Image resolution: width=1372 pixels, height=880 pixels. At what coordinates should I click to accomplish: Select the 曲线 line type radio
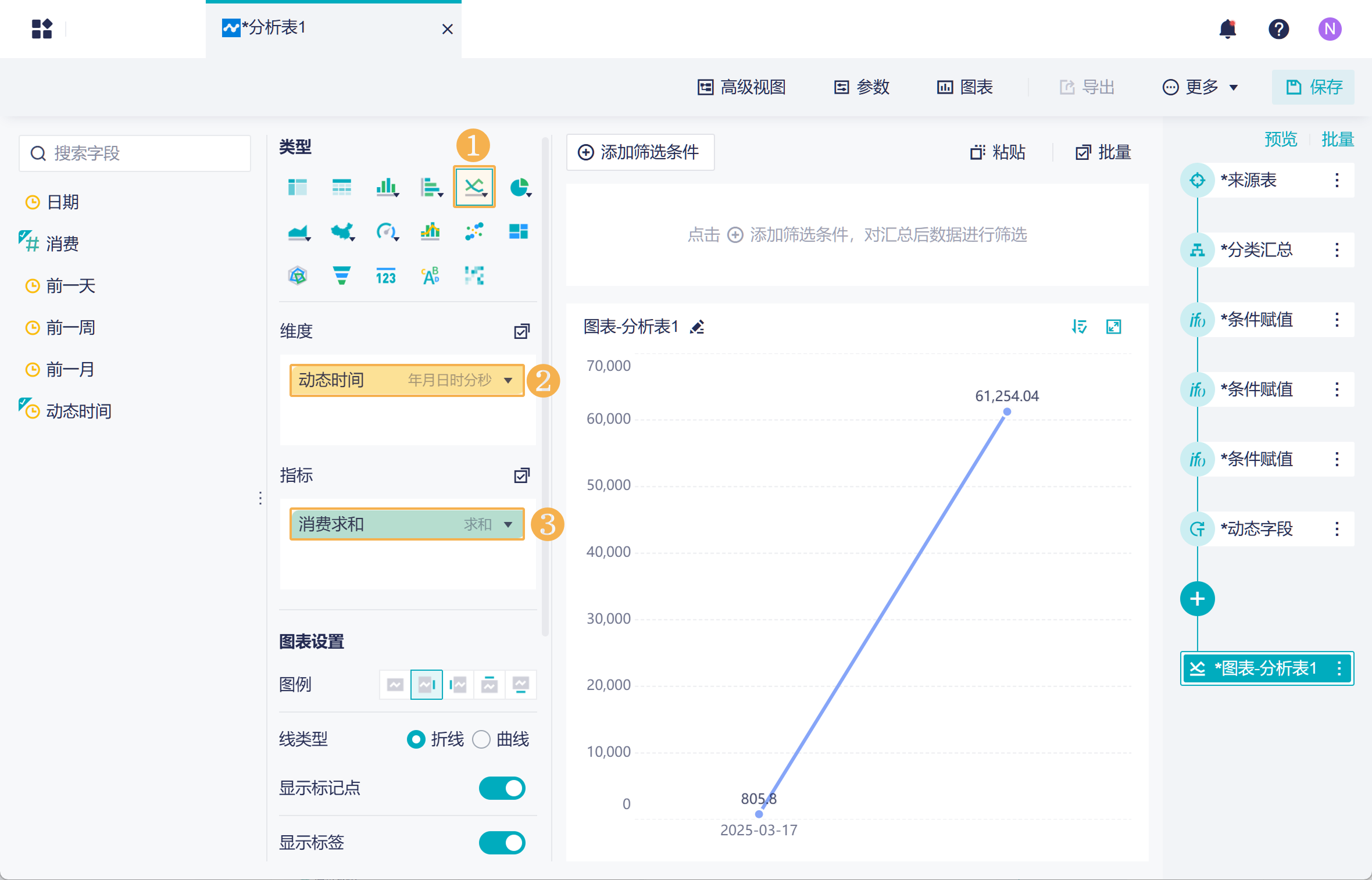point(481,739)
